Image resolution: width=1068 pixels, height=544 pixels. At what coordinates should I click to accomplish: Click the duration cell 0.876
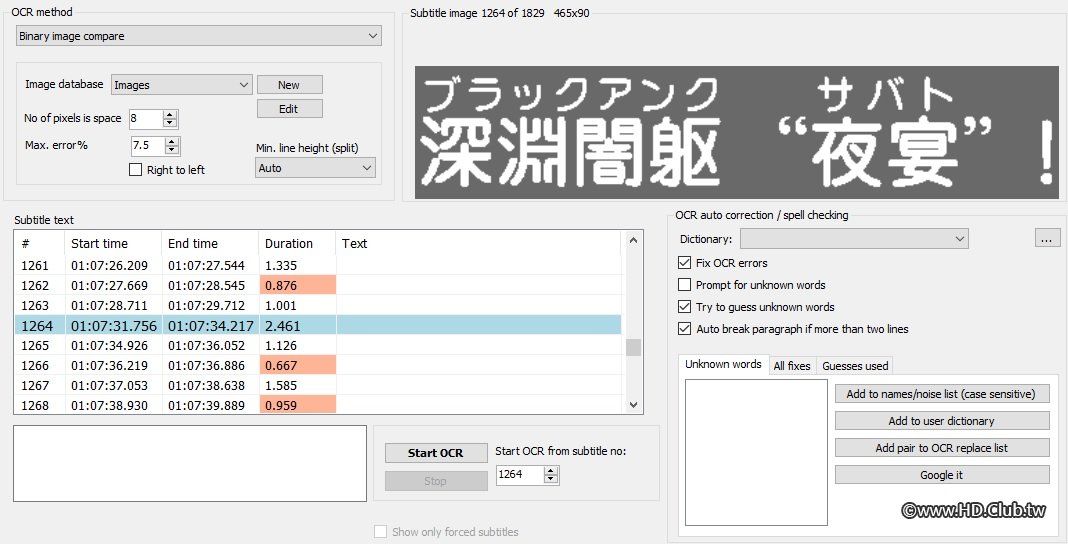pos(298,285)
